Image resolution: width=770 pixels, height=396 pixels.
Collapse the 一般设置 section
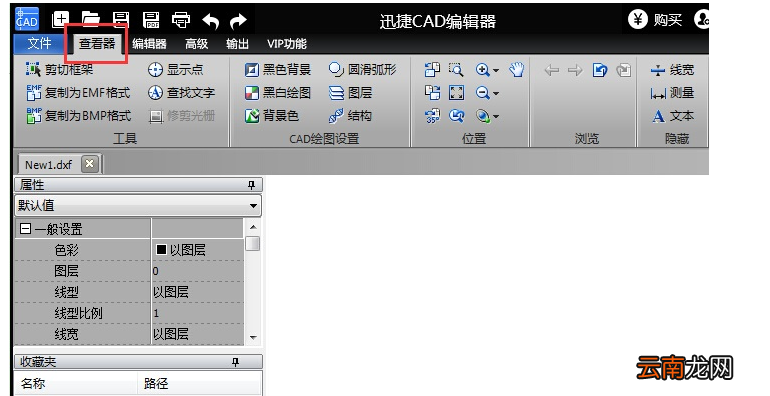point(26,229)
